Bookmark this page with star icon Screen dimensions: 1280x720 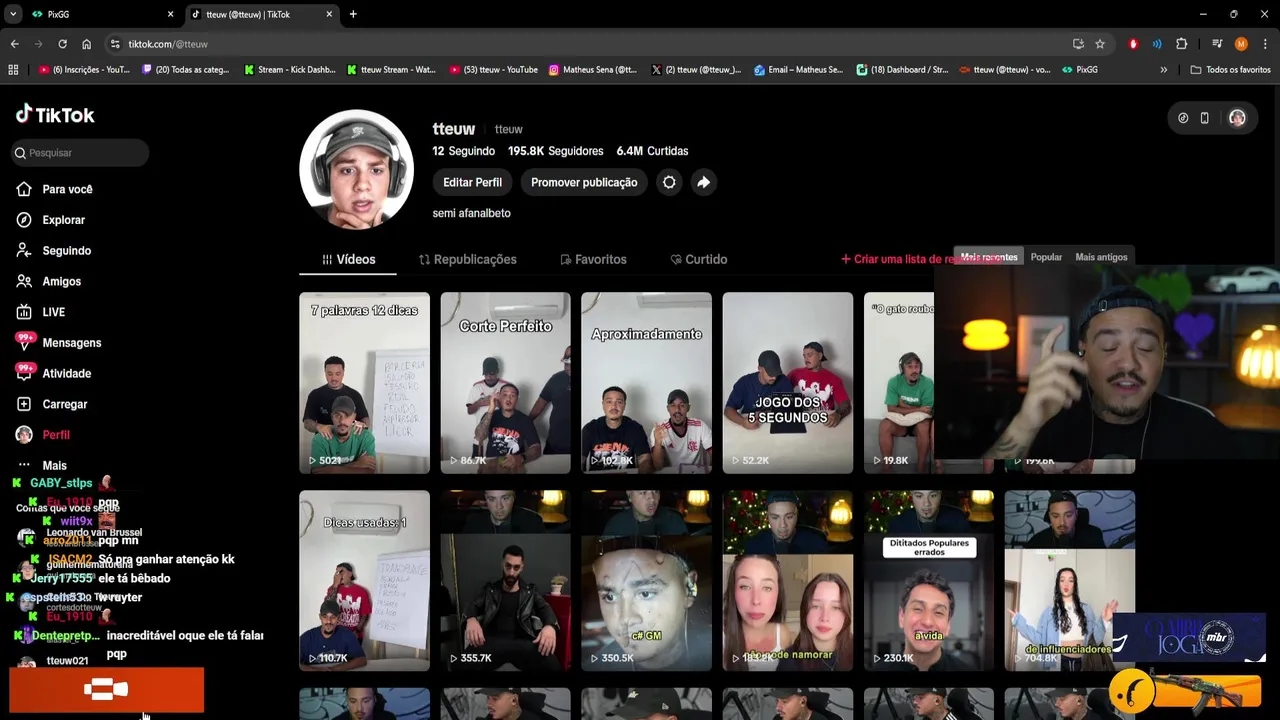tap(1100, 44)
